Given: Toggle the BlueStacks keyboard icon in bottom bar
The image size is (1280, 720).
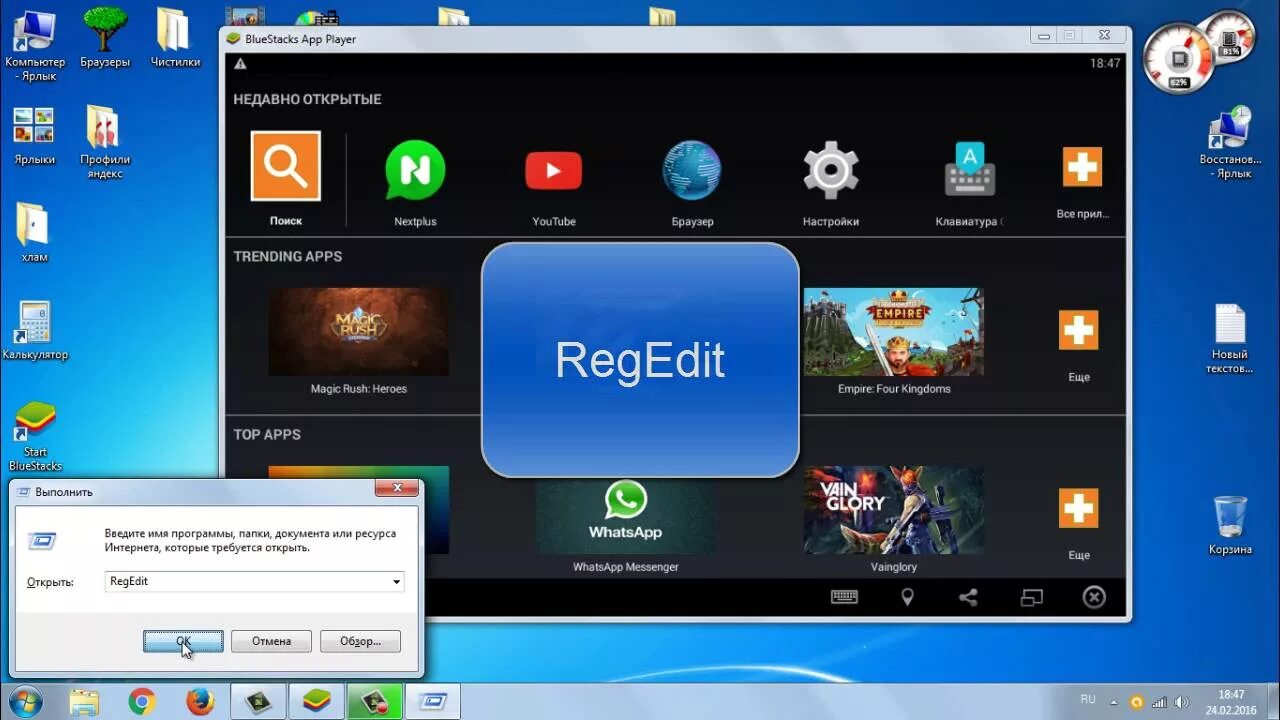Looking at the screenshot, I should click(x=844, y=597).
